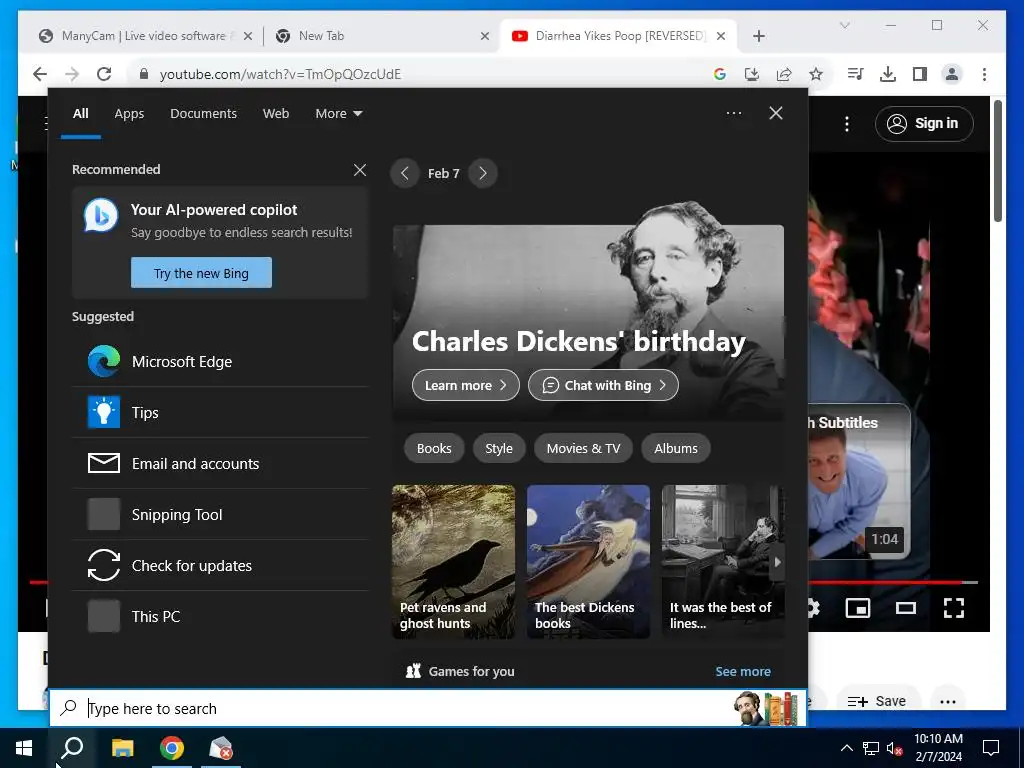Open the taskbar clock showing 10:10 AM
1024x768 pixels.
(938, 748)
